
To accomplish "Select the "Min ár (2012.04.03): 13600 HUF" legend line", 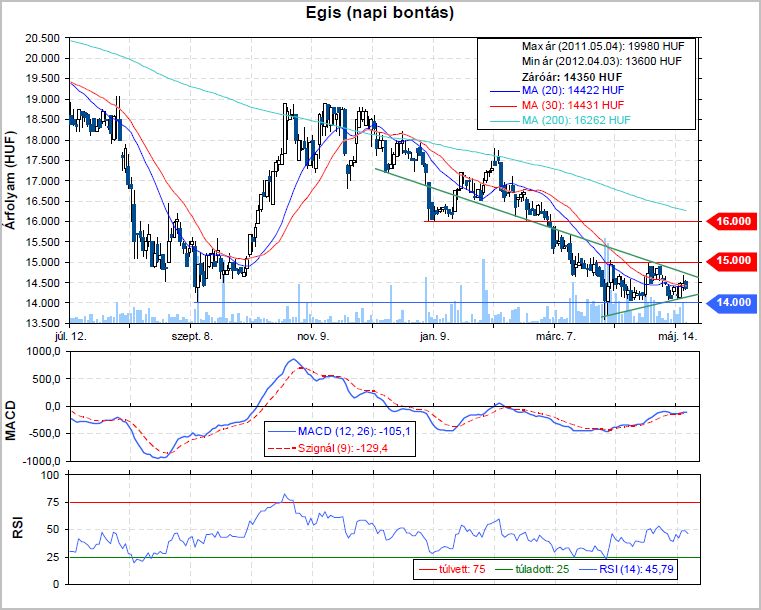I will [601, 61].
